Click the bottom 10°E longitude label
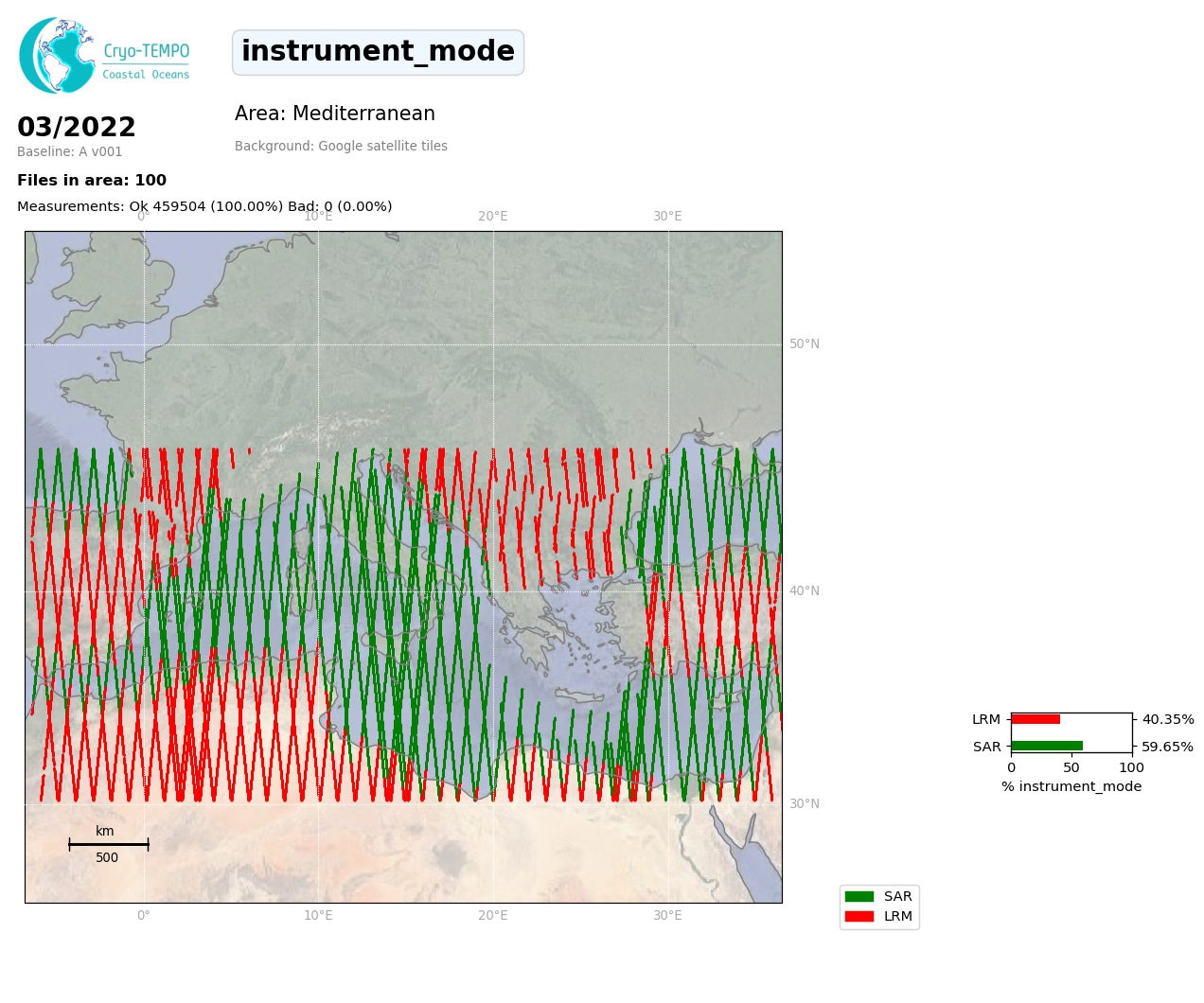 (319, 916)
